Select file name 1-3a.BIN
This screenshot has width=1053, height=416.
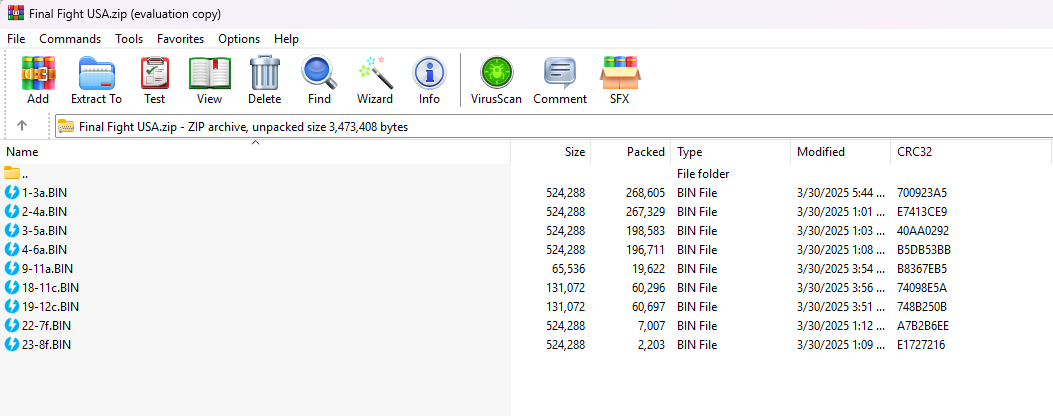44,193
